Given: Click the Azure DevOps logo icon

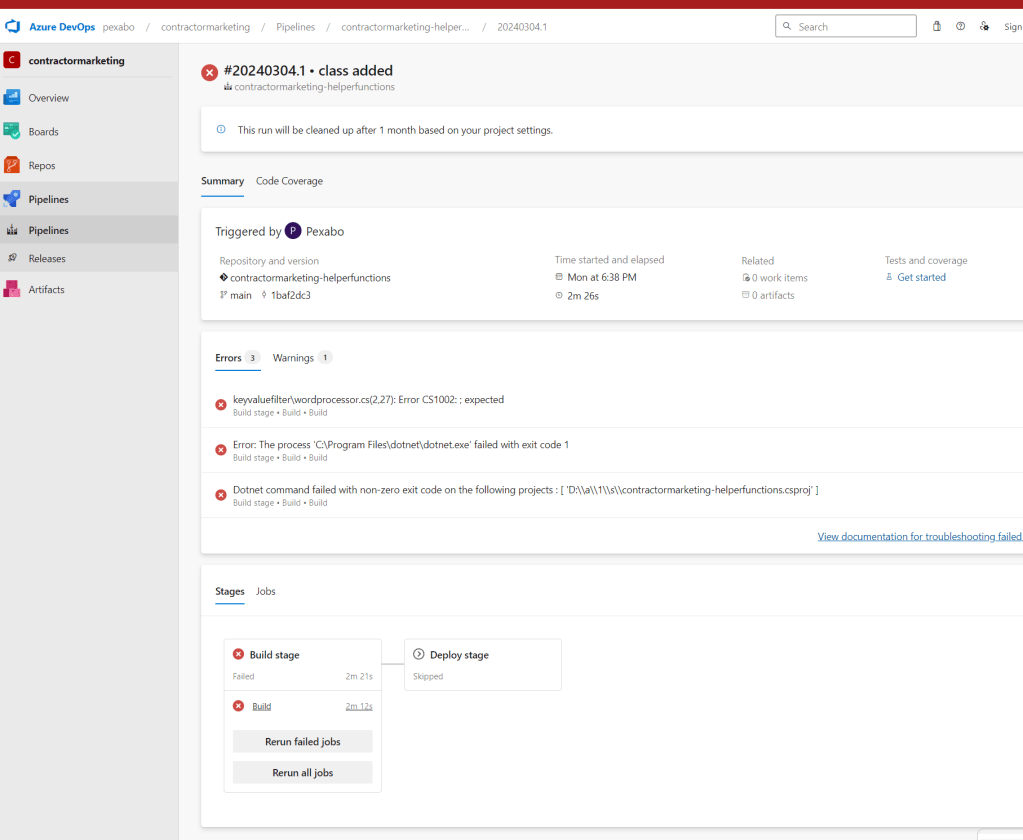Looking at the screenshot, I should tap(12, 27).
